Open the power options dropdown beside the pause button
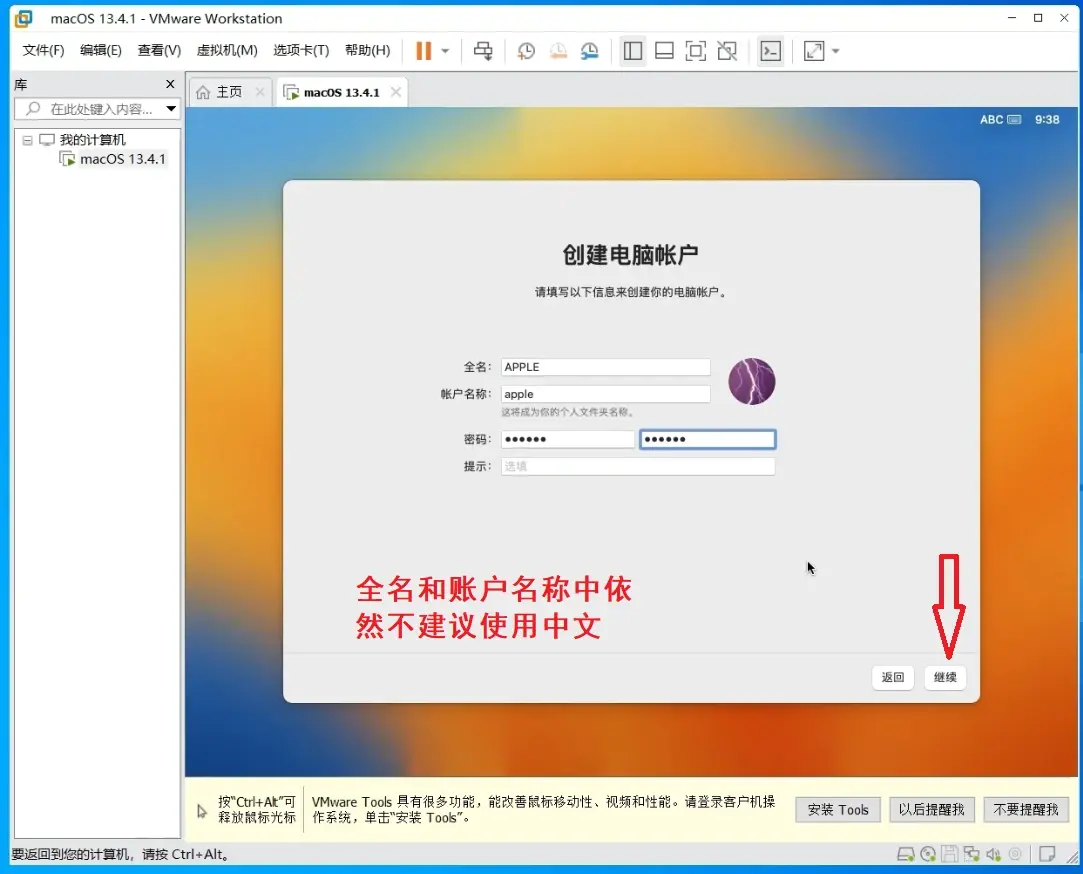Screen dimensions: 1083x874 click(445, 50)
